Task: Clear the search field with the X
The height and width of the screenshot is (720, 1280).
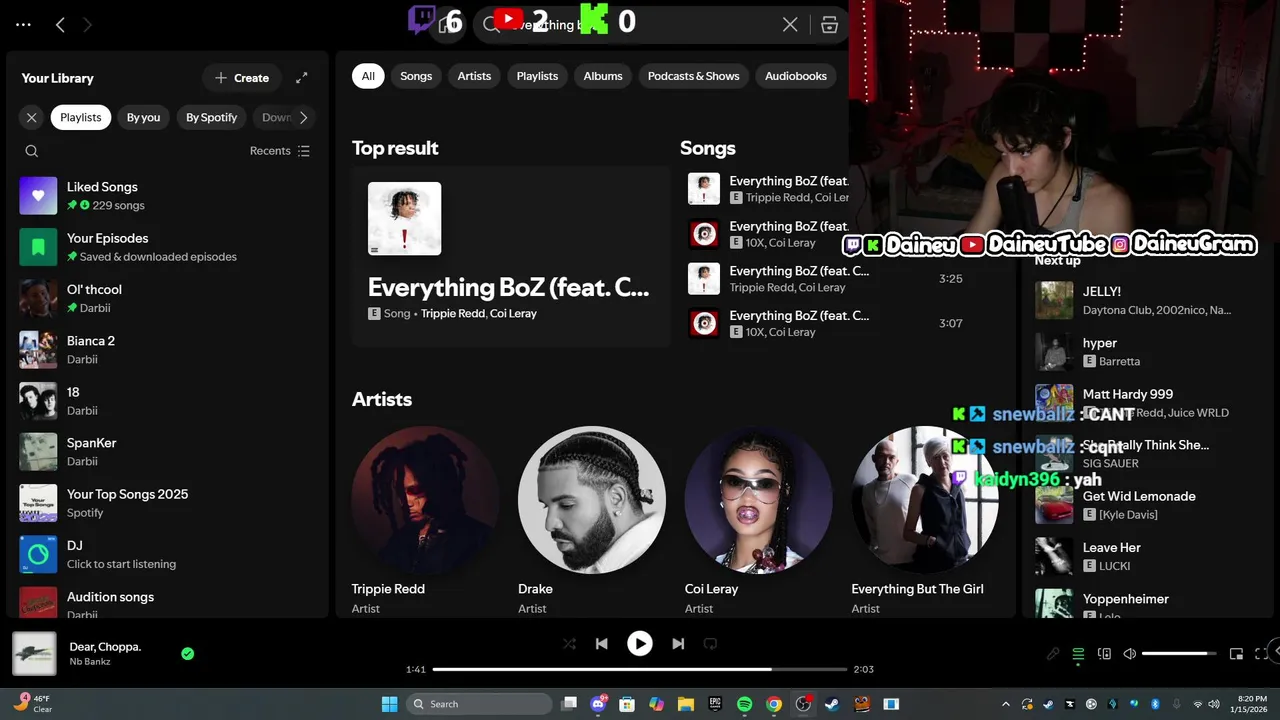Action: (790, 24)
